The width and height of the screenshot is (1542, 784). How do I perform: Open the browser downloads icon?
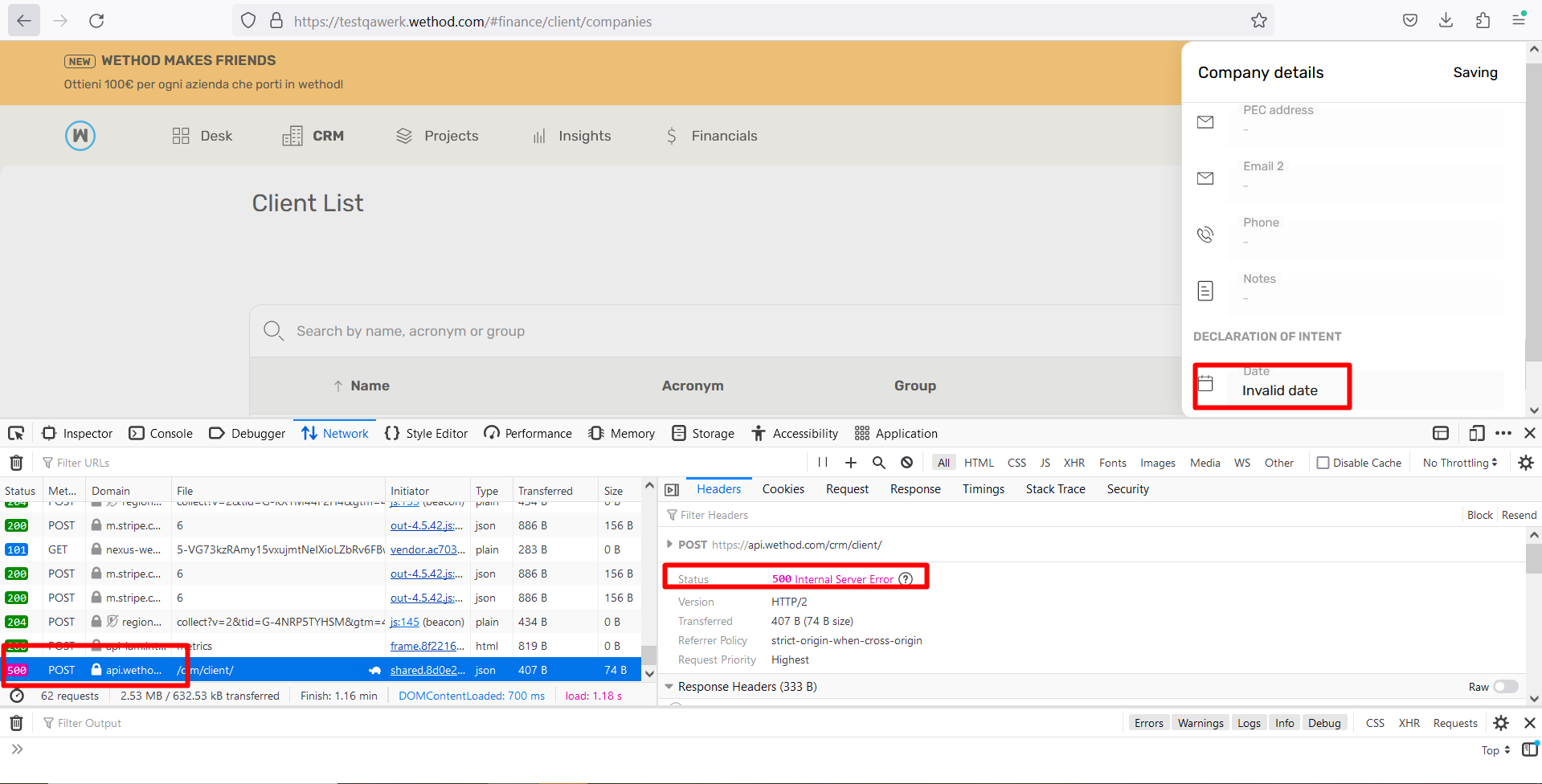tap(1446, 21)
